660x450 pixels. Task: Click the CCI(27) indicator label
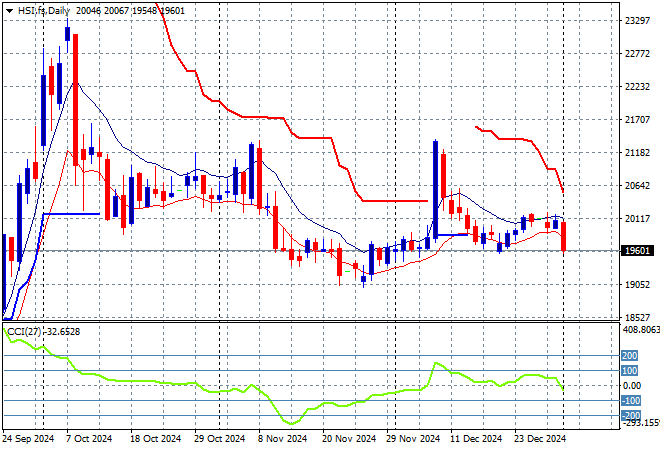(20, 331)
